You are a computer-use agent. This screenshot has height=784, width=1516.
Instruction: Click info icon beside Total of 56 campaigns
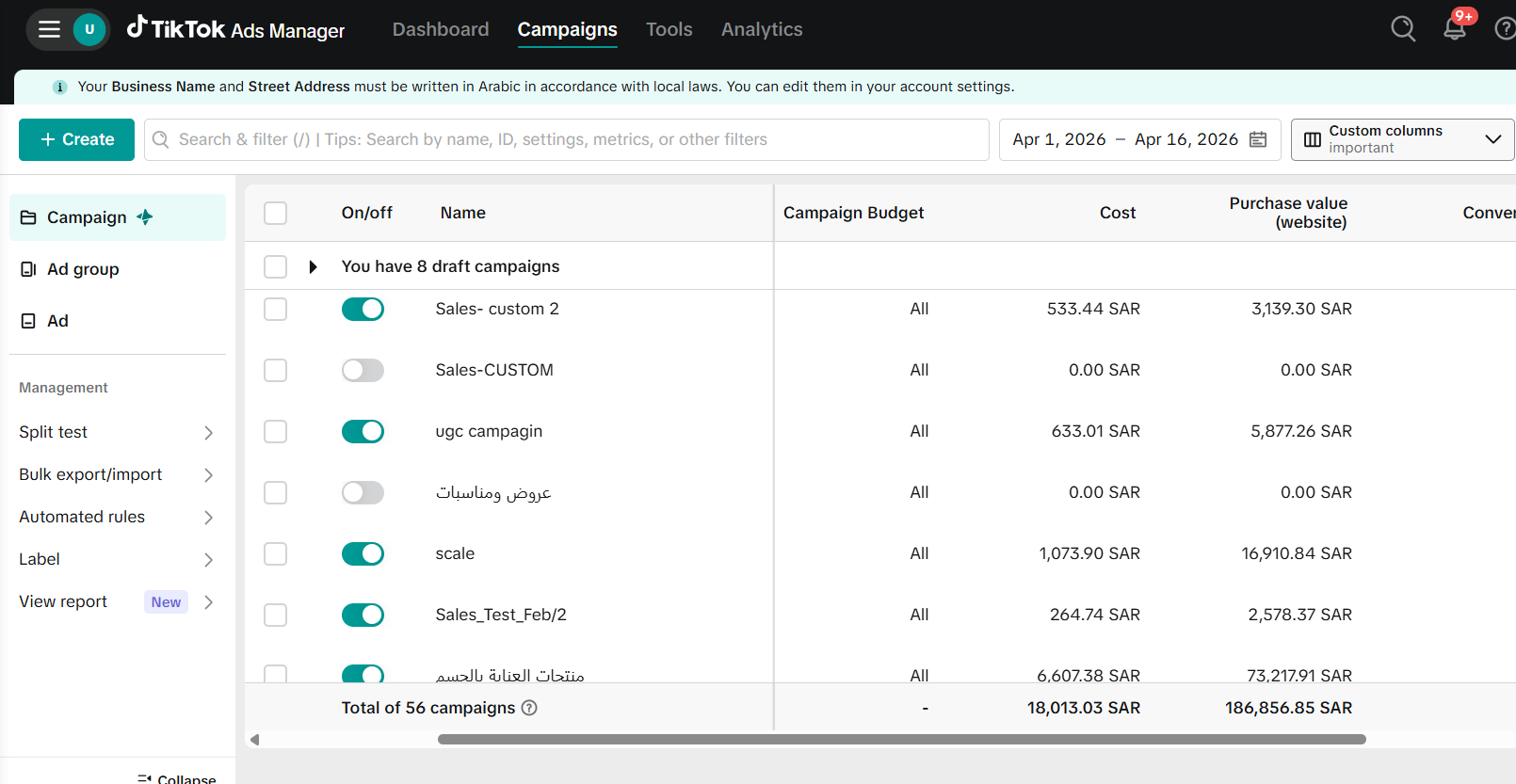529,708
